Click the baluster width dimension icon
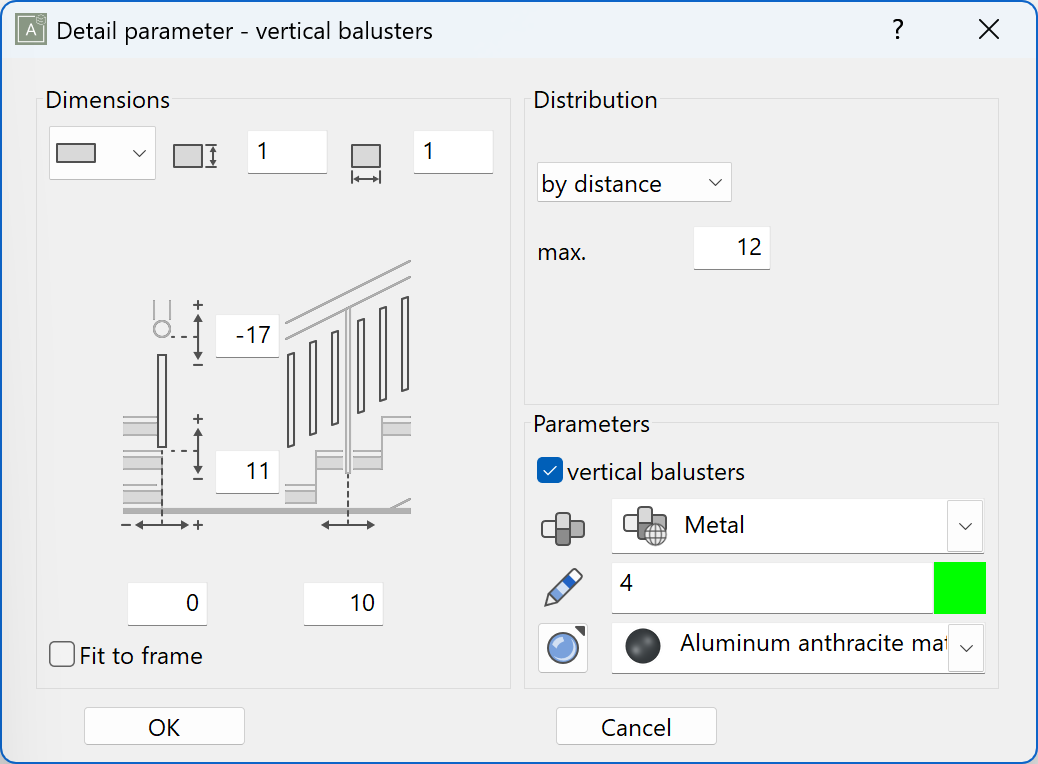1038x764 pixels. click(365, 152)
